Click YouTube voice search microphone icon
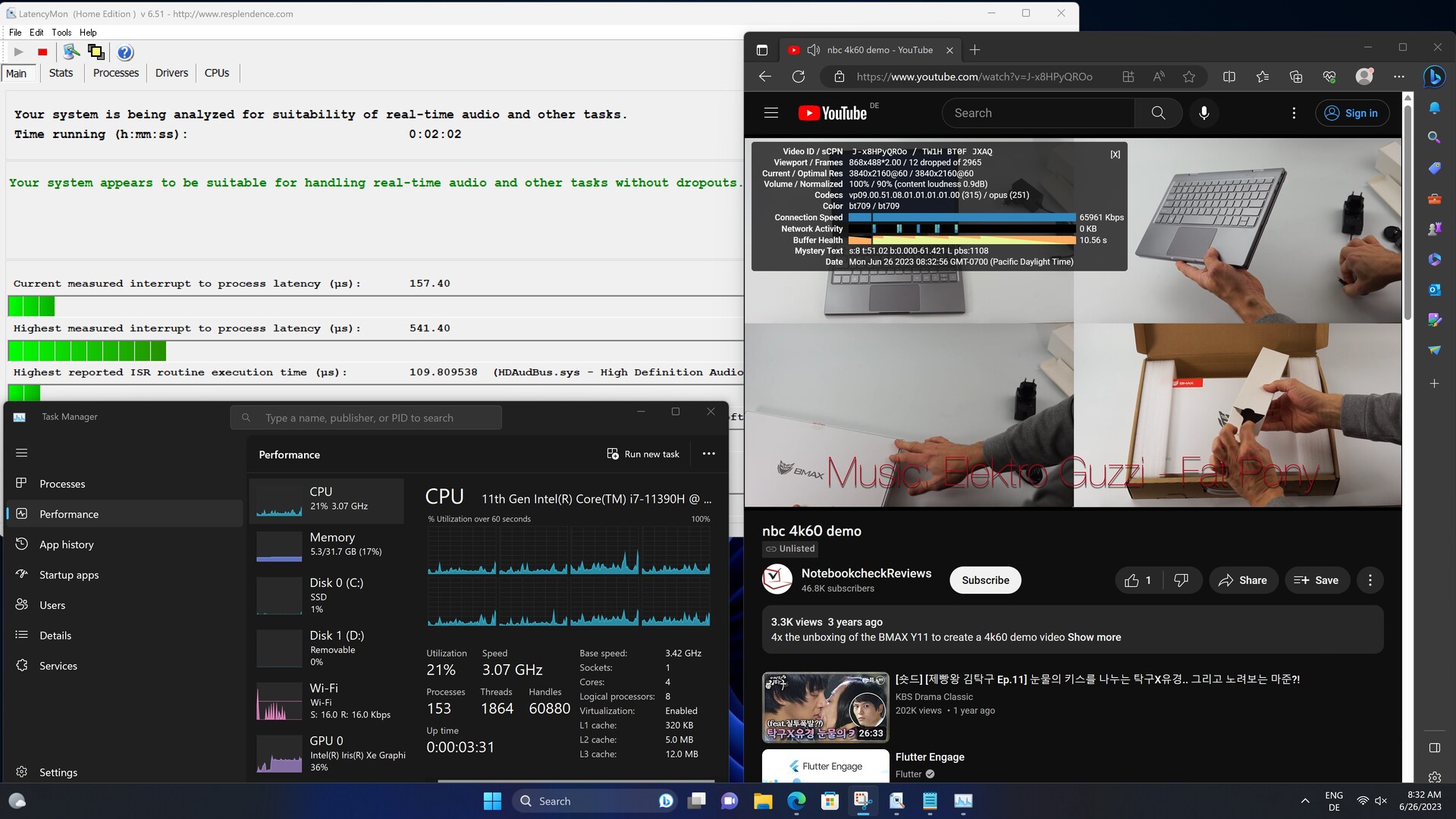This screenshot has height=819, width=1456. click(1203, 113)
